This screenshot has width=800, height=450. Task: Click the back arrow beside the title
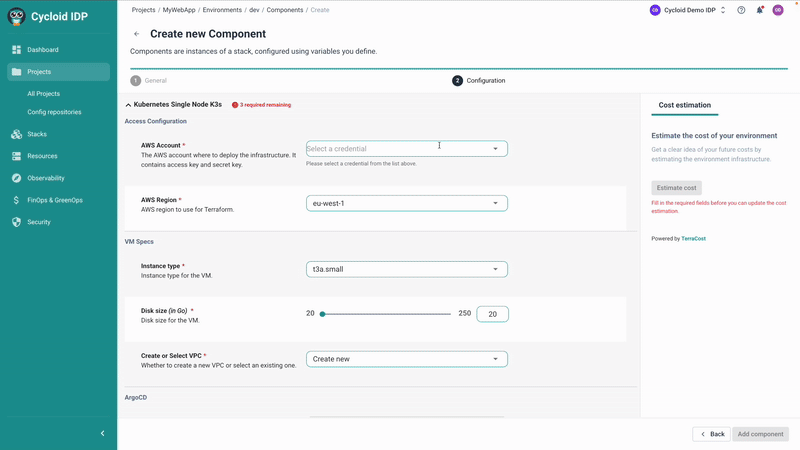point(137,34)
